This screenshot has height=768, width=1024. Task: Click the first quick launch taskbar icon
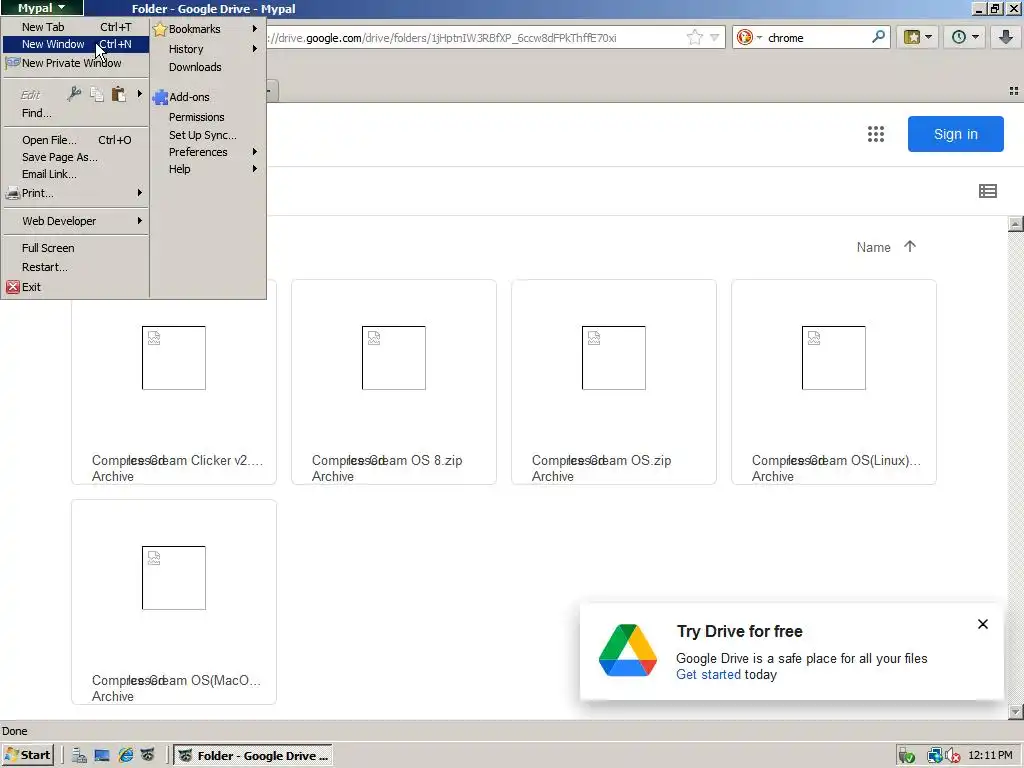click(x=79, y=756)
